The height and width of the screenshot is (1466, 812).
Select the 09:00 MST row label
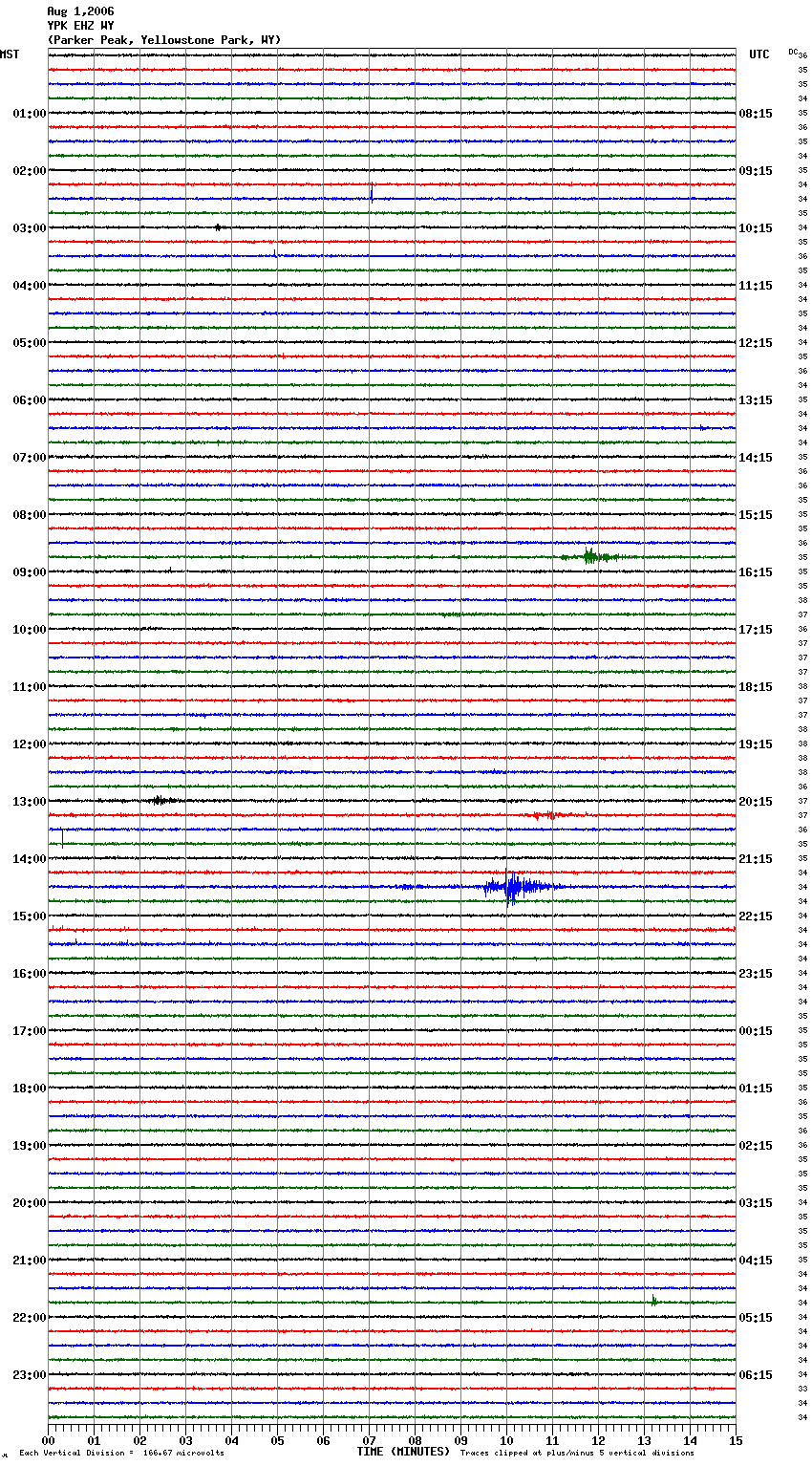[30, 572]
